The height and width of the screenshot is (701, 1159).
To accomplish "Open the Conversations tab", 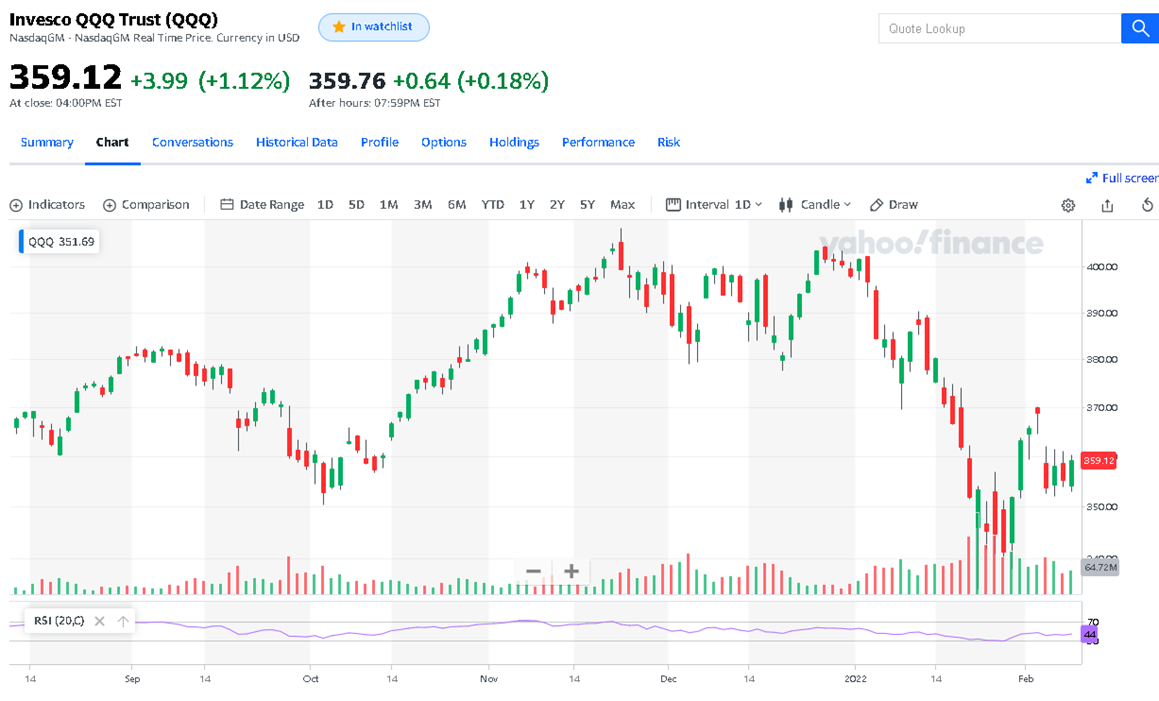I will (192, 142).
